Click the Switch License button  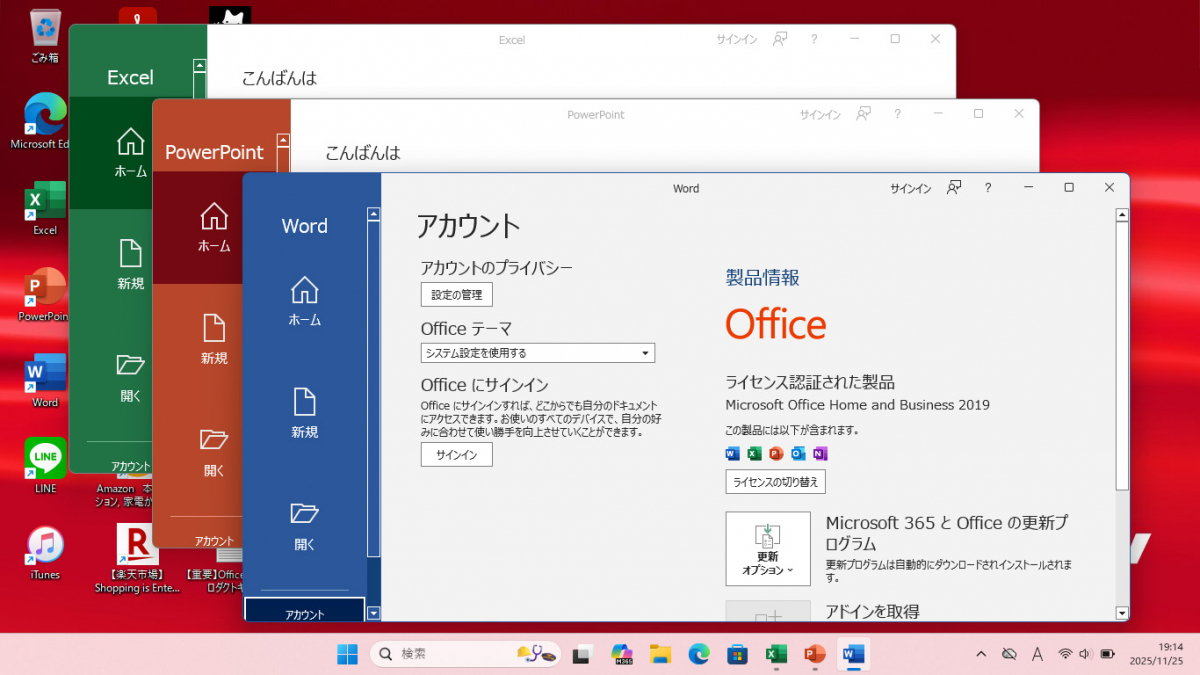tap(775, 482)
